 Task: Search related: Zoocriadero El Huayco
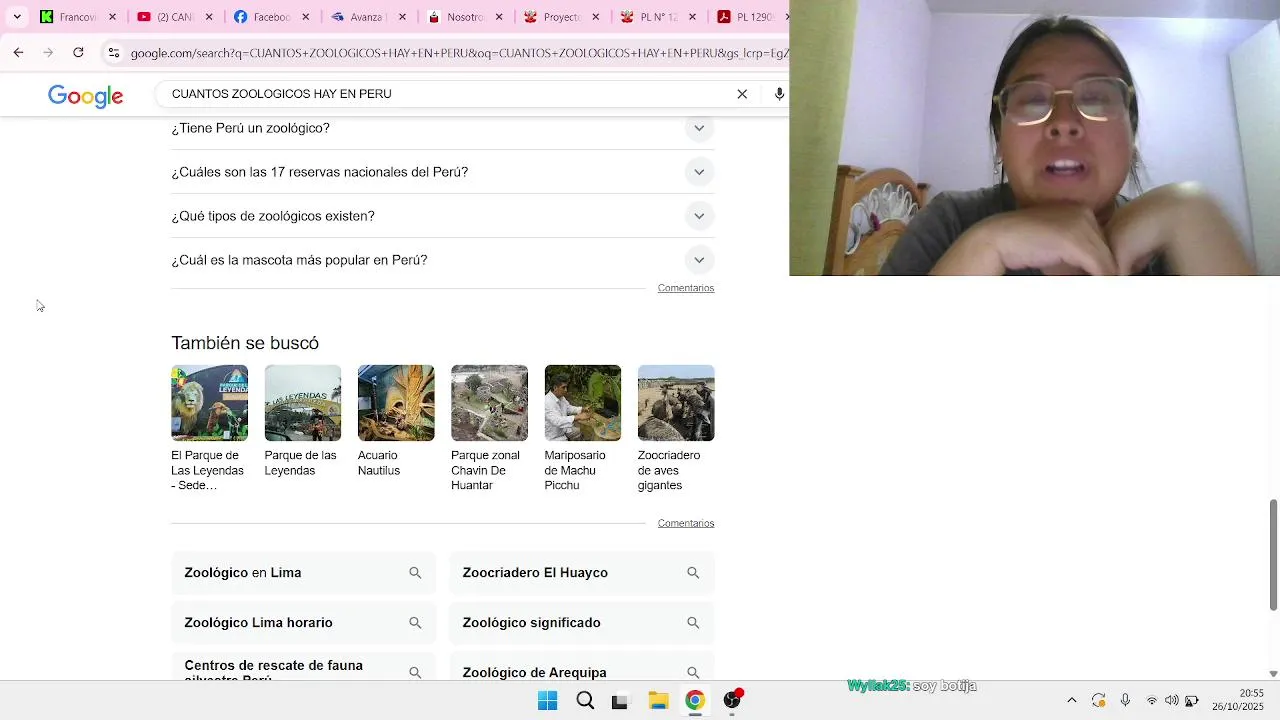tap(582, 573)
